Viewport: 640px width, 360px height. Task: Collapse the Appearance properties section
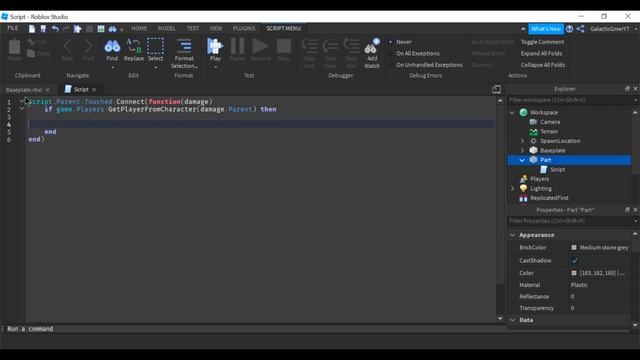click(513, 235)
